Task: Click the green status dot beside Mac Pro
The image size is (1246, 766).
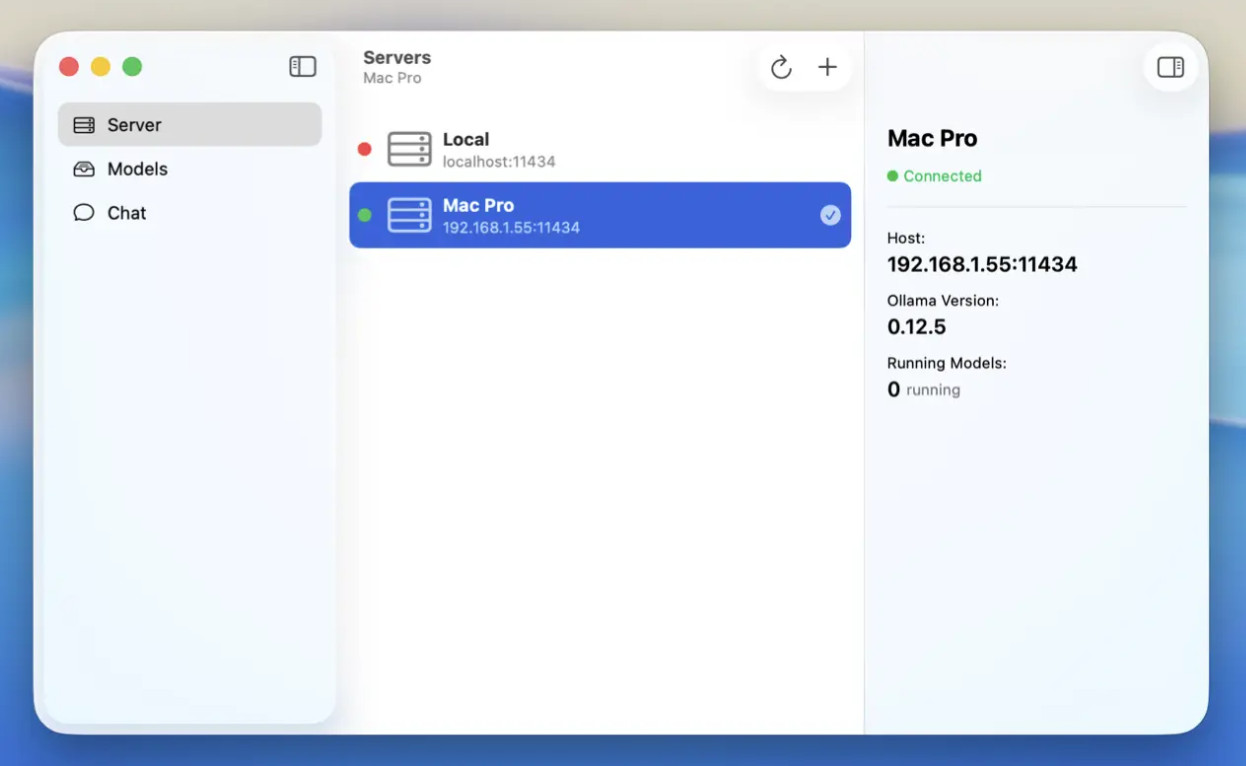Action: point(364,215)
